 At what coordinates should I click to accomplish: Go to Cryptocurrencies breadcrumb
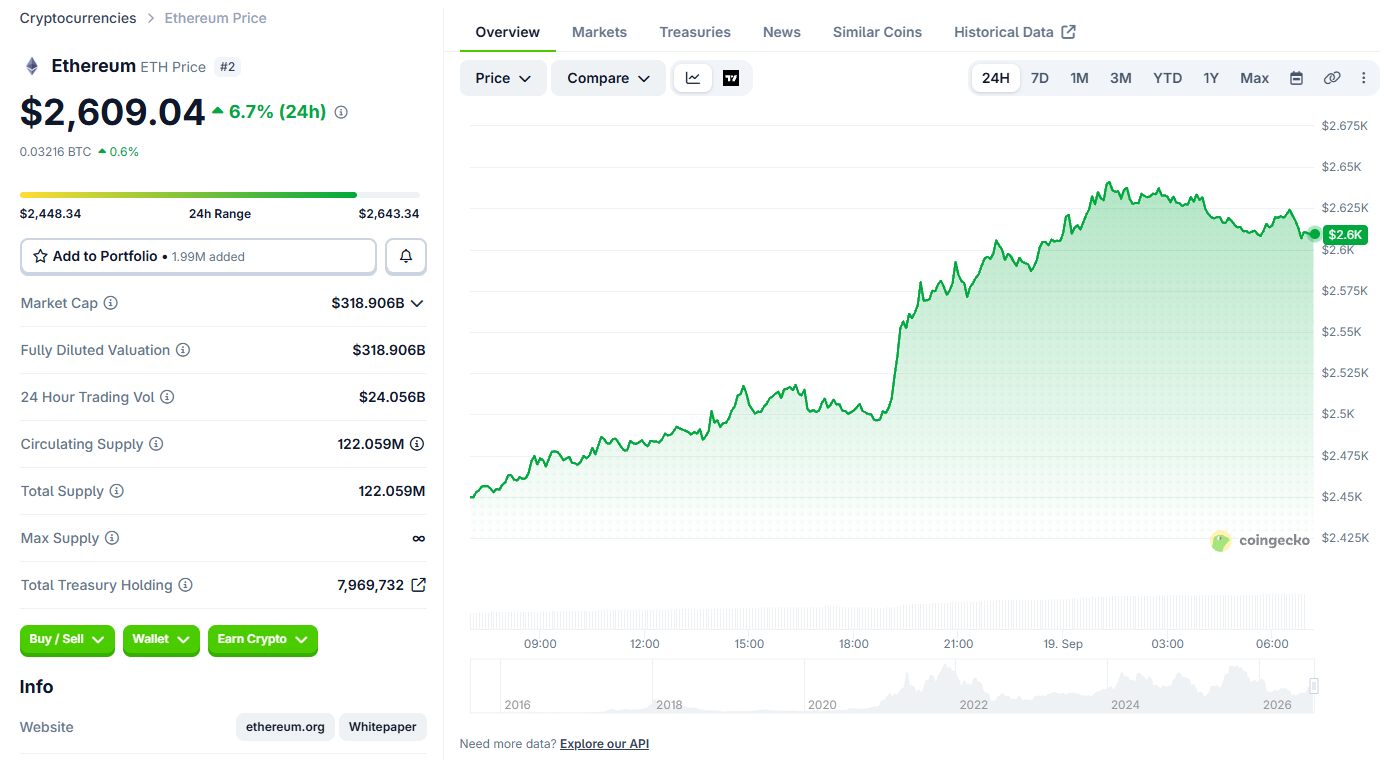[x=78, y=18]
